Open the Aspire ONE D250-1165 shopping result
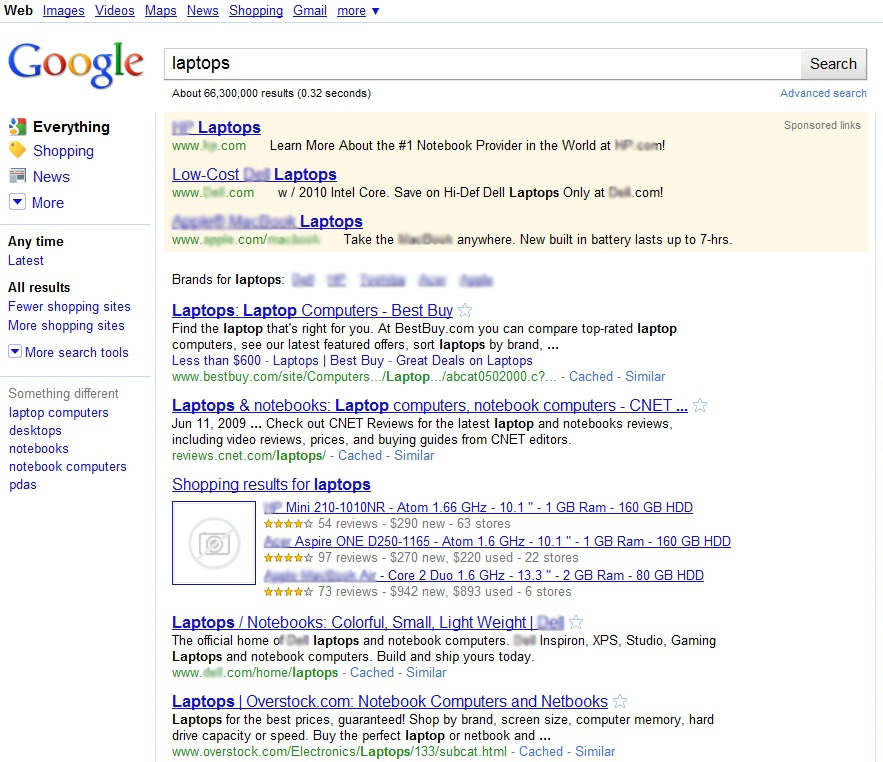Viewport: 883px width, 762px height. click(x=497, y=541)
